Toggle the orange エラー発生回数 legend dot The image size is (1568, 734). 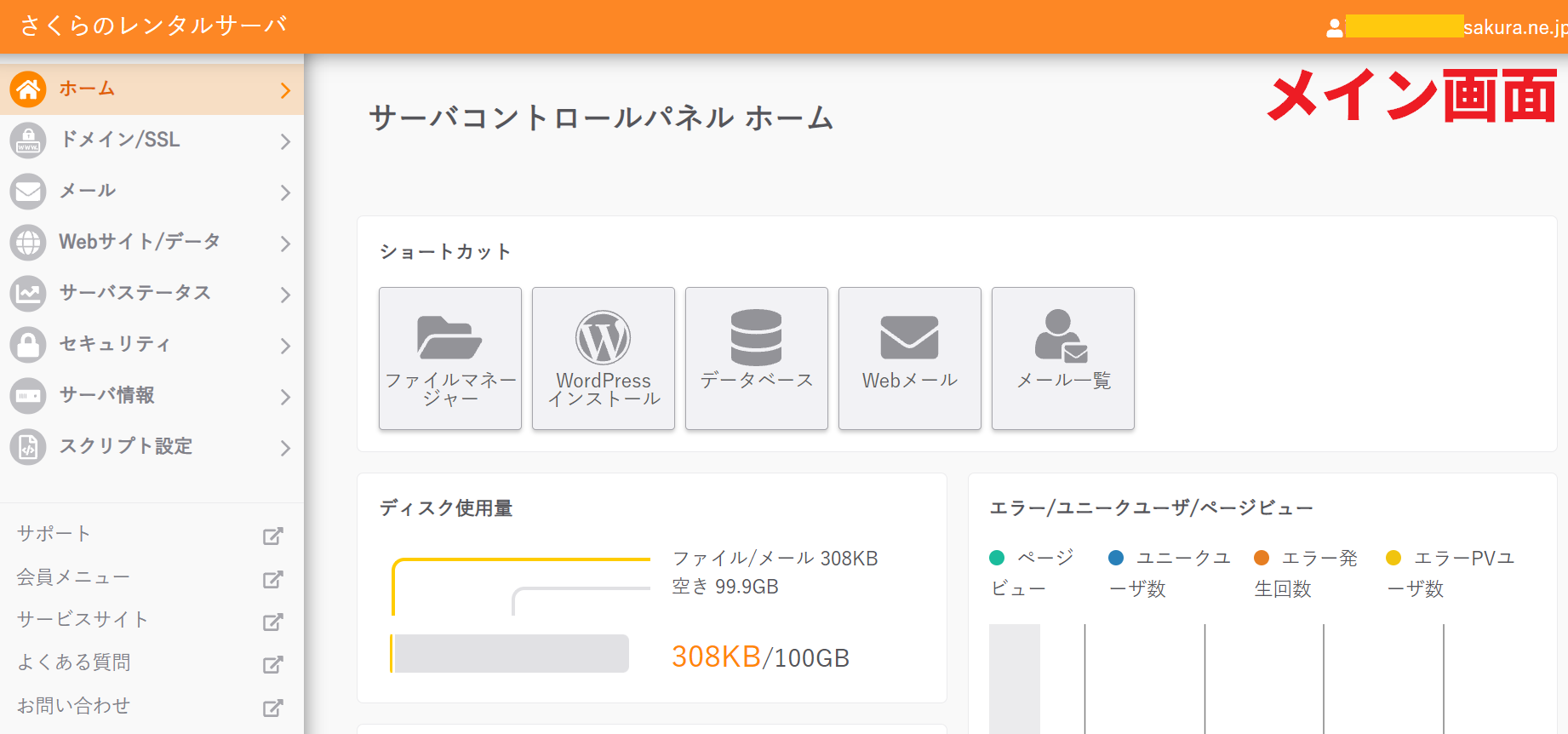pos(1262,558)
